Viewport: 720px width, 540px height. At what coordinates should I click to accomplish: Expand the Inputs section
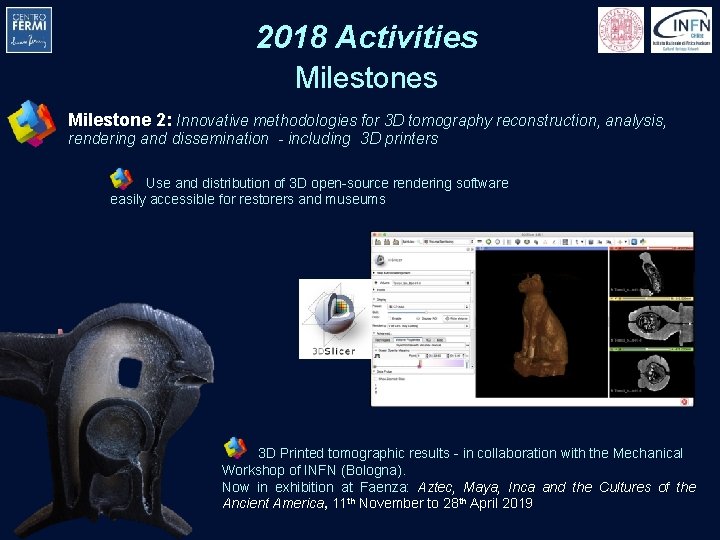(422, 290)
